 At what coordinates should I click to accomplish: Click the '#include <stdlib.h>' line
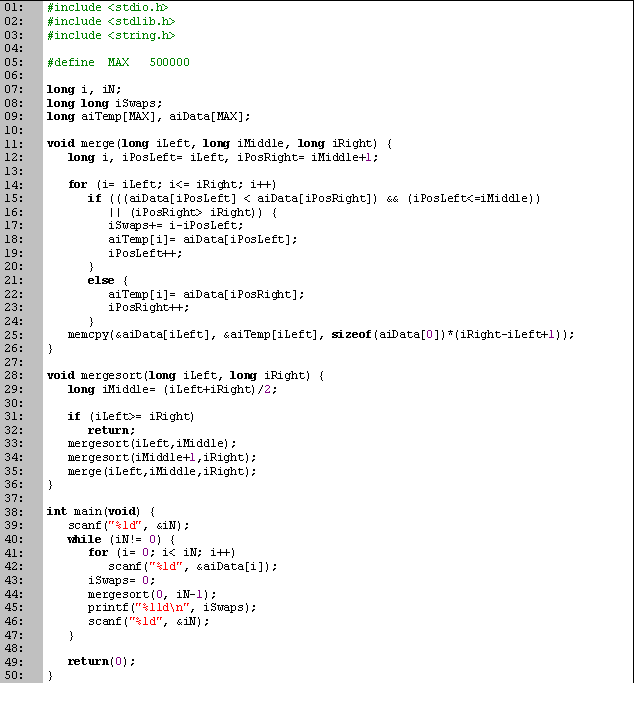click(111, 22)
